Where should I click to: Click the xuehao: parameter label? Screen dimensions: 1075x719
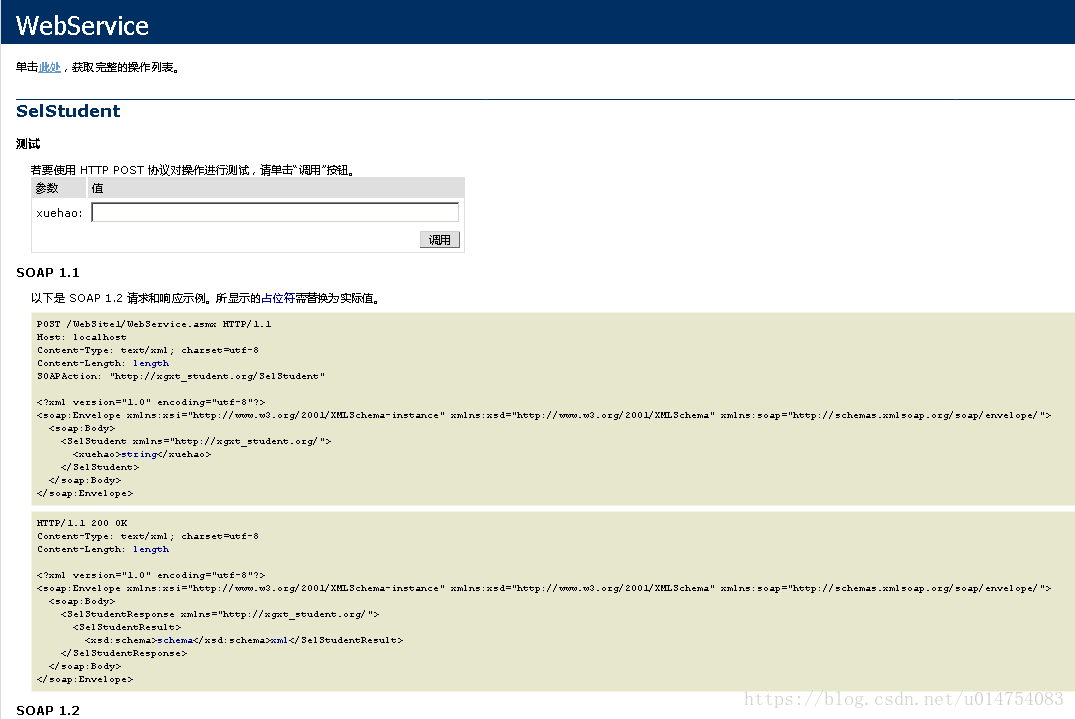click(59, 213)
